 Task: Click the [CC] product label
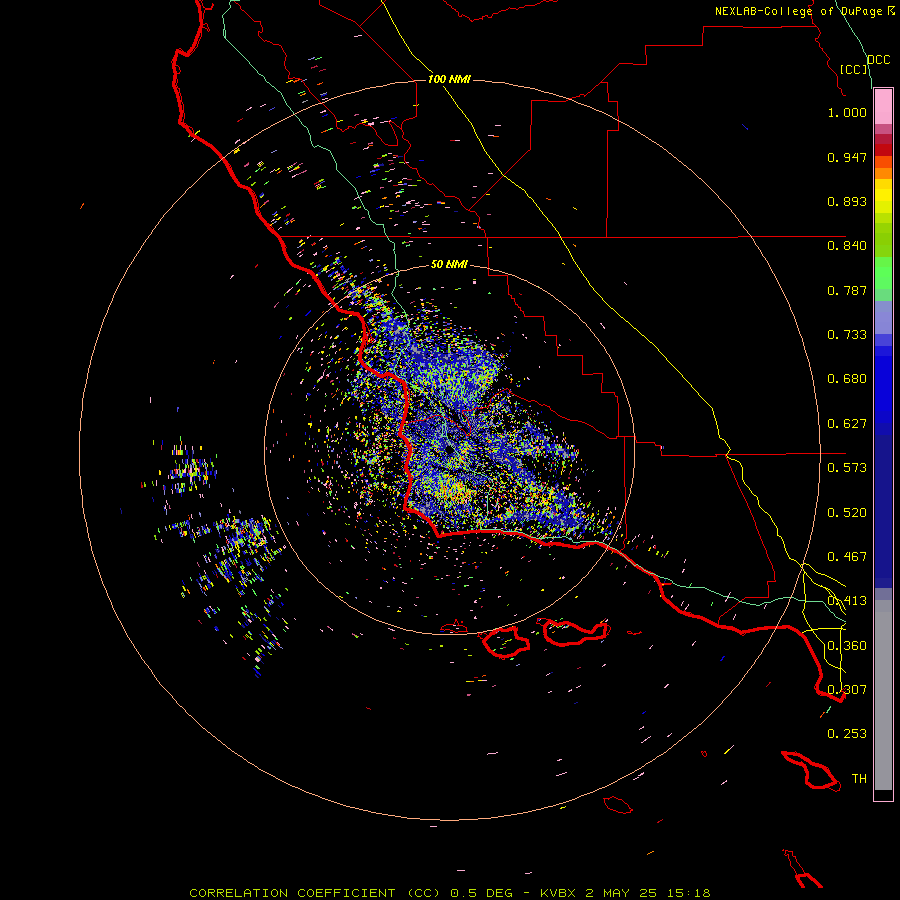pos(854,69)
